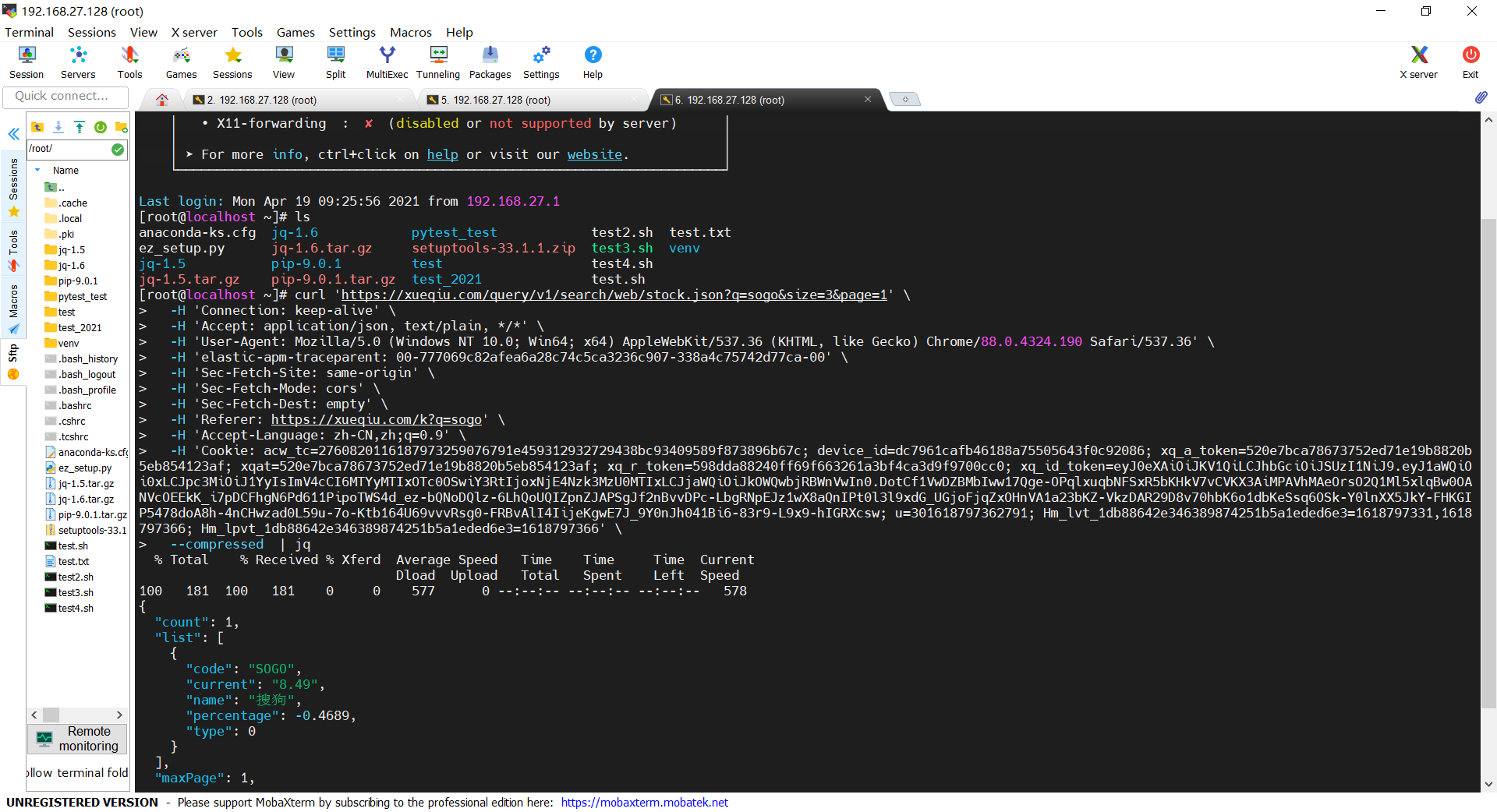1497x812 pixels.
Task: Click the Referer xueqiu.com/k?q=sogo link
Action: (x=377, y=419)
